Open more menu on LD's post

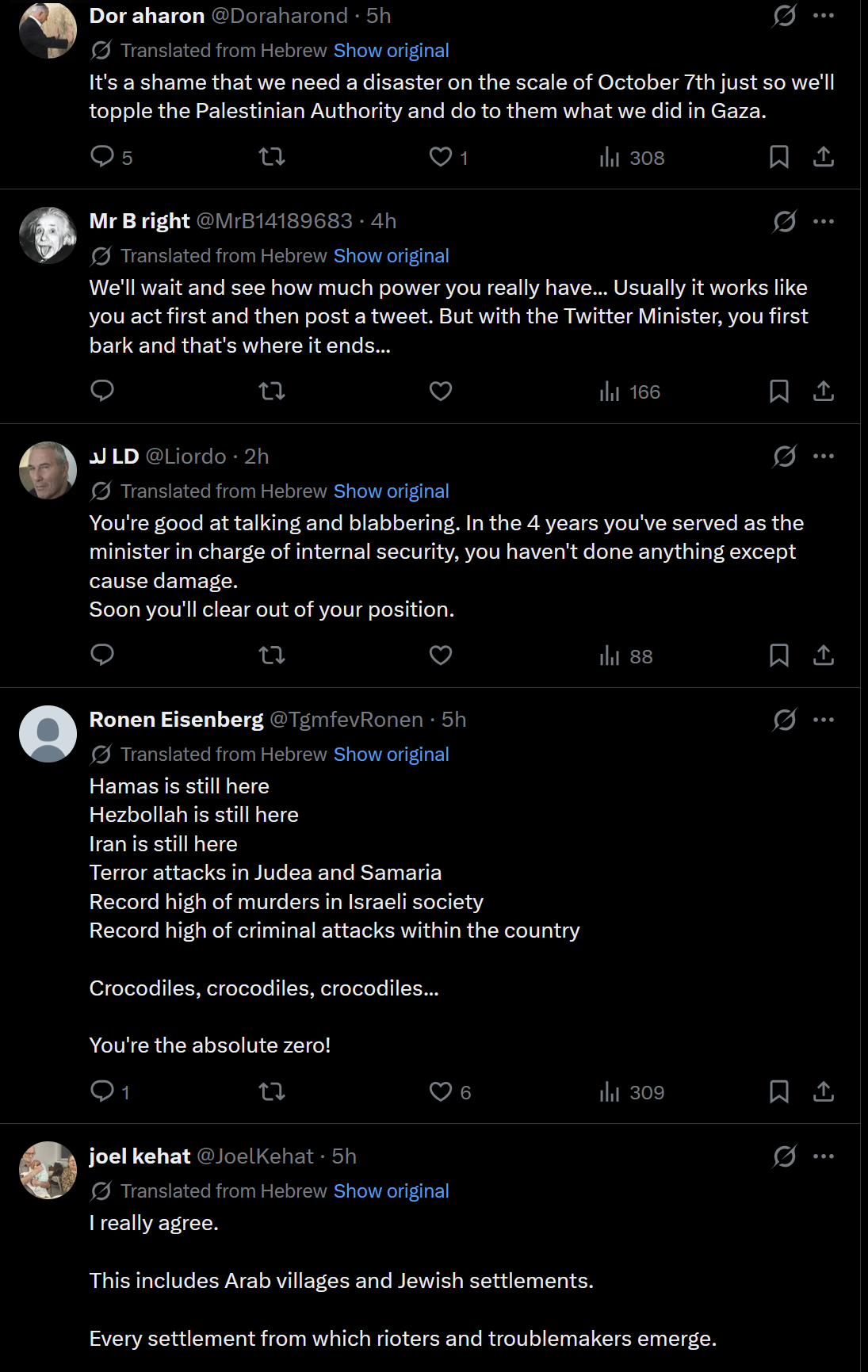coord(824,456)
